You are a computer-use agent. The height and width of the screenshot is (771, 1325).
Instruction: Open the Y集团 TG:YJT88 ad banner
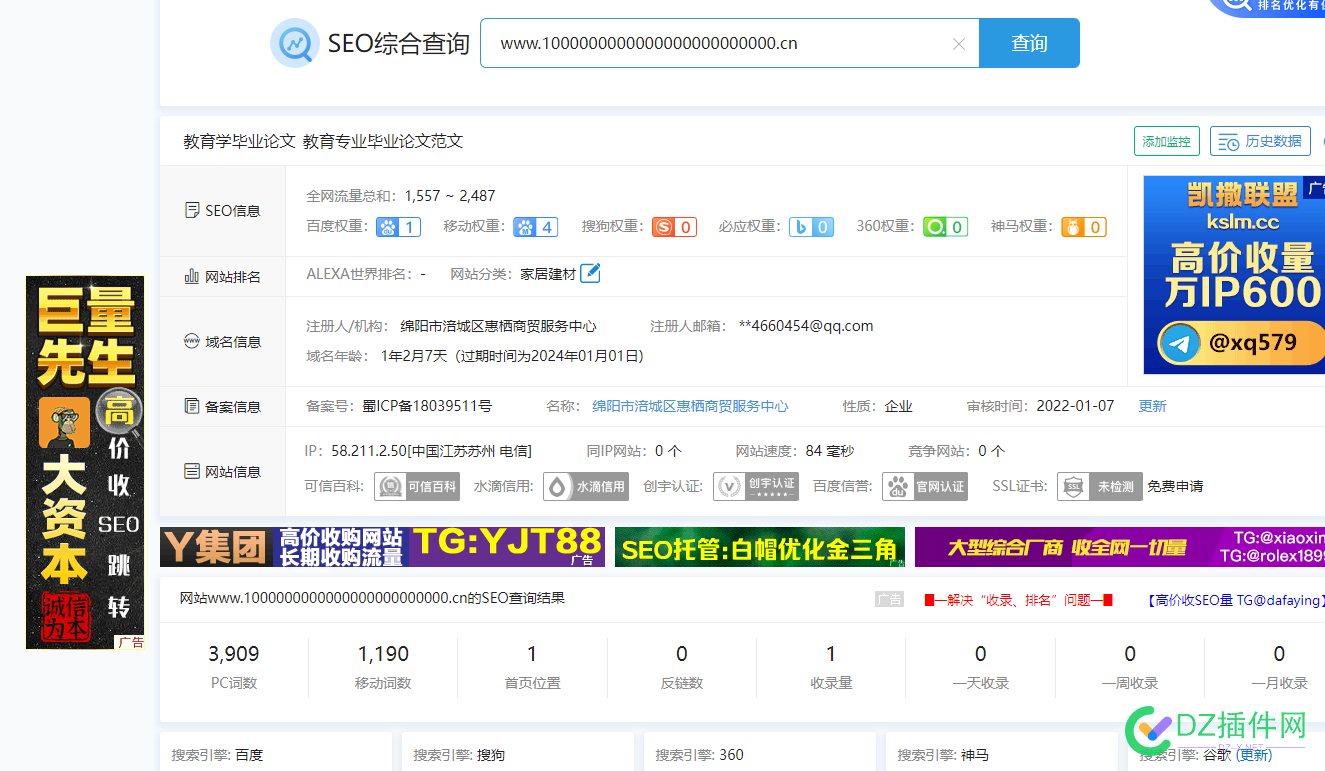click(x=382, y=547)
